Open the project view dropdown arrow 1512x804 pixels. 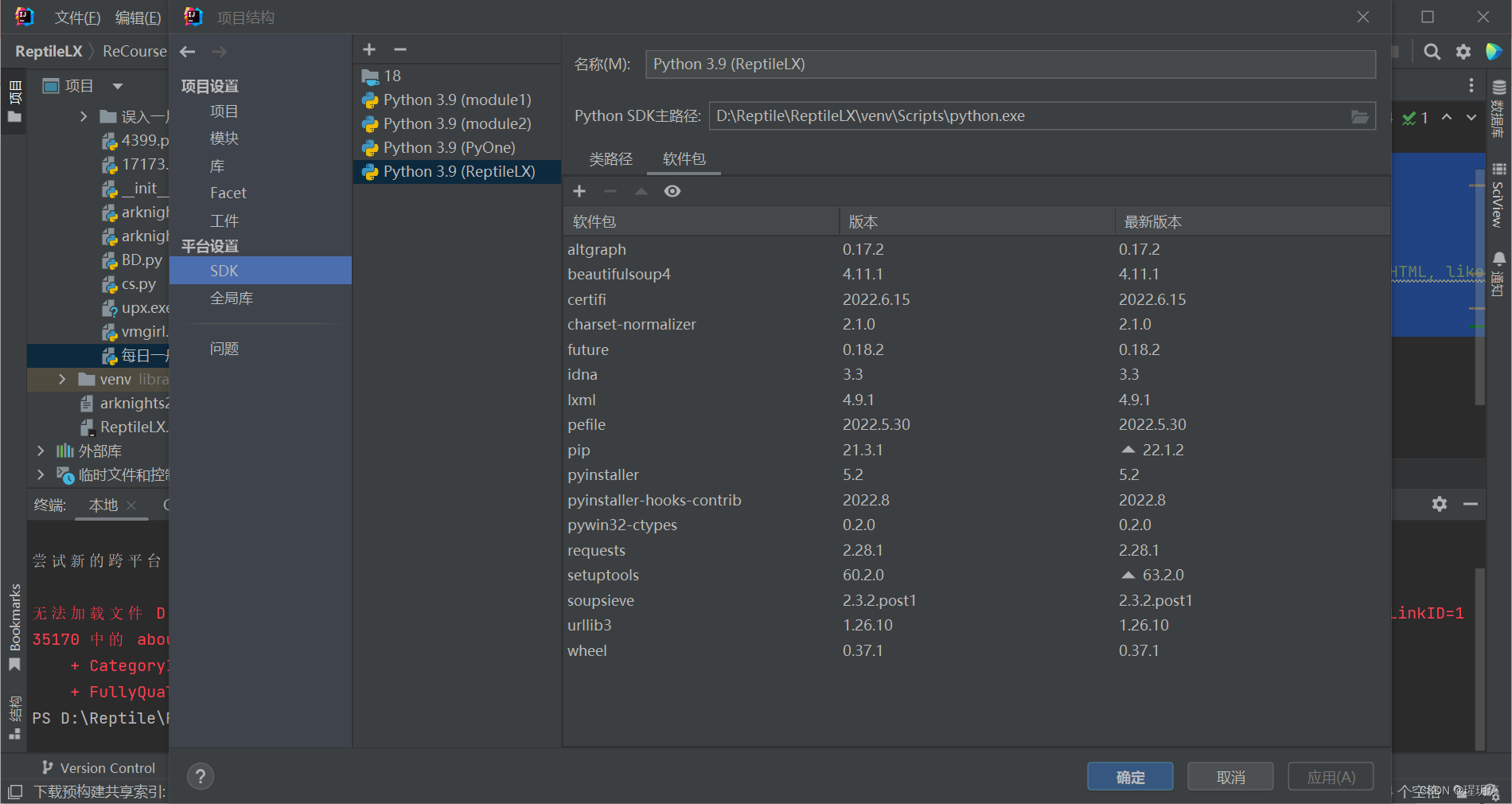(118, 86)
